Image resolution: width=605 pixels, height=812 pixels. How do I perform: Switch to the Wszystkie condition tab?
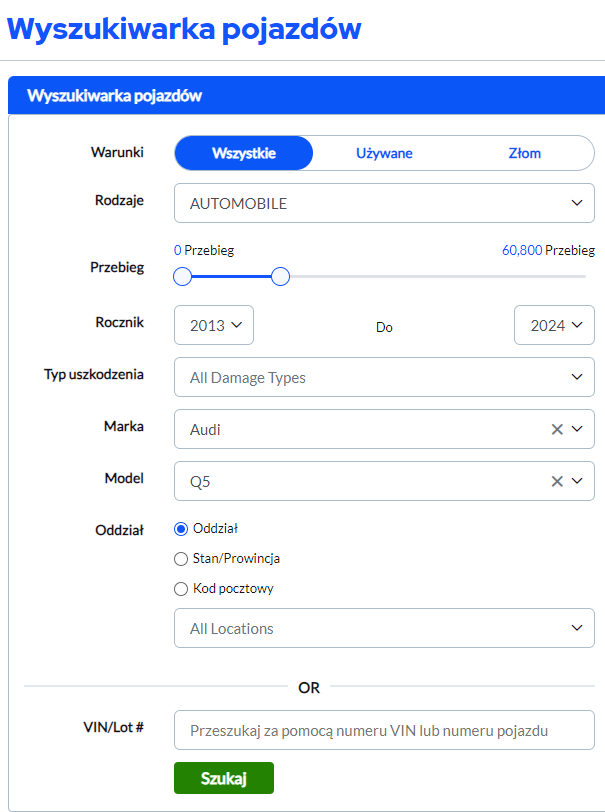point(244,153)
